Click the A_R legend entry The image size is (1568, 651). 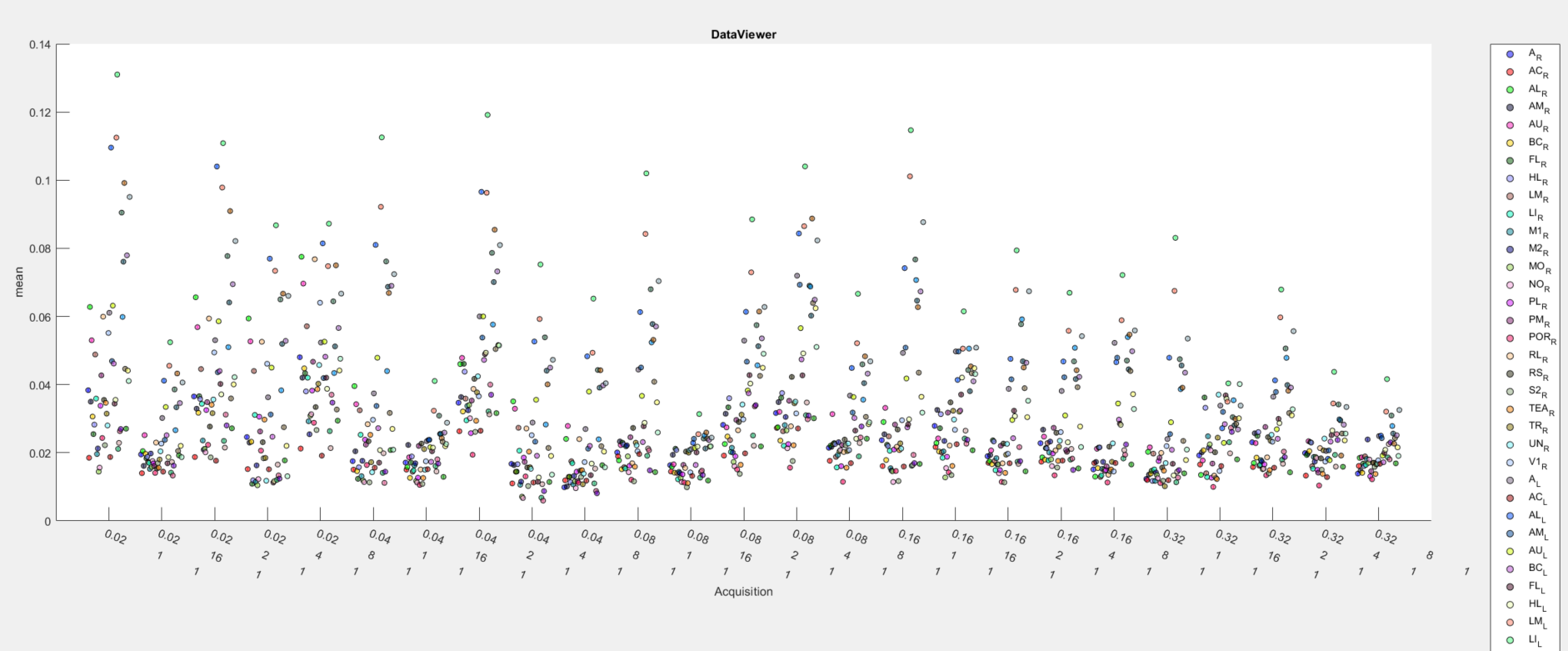pyautogui.click(x=1526, y=54)
